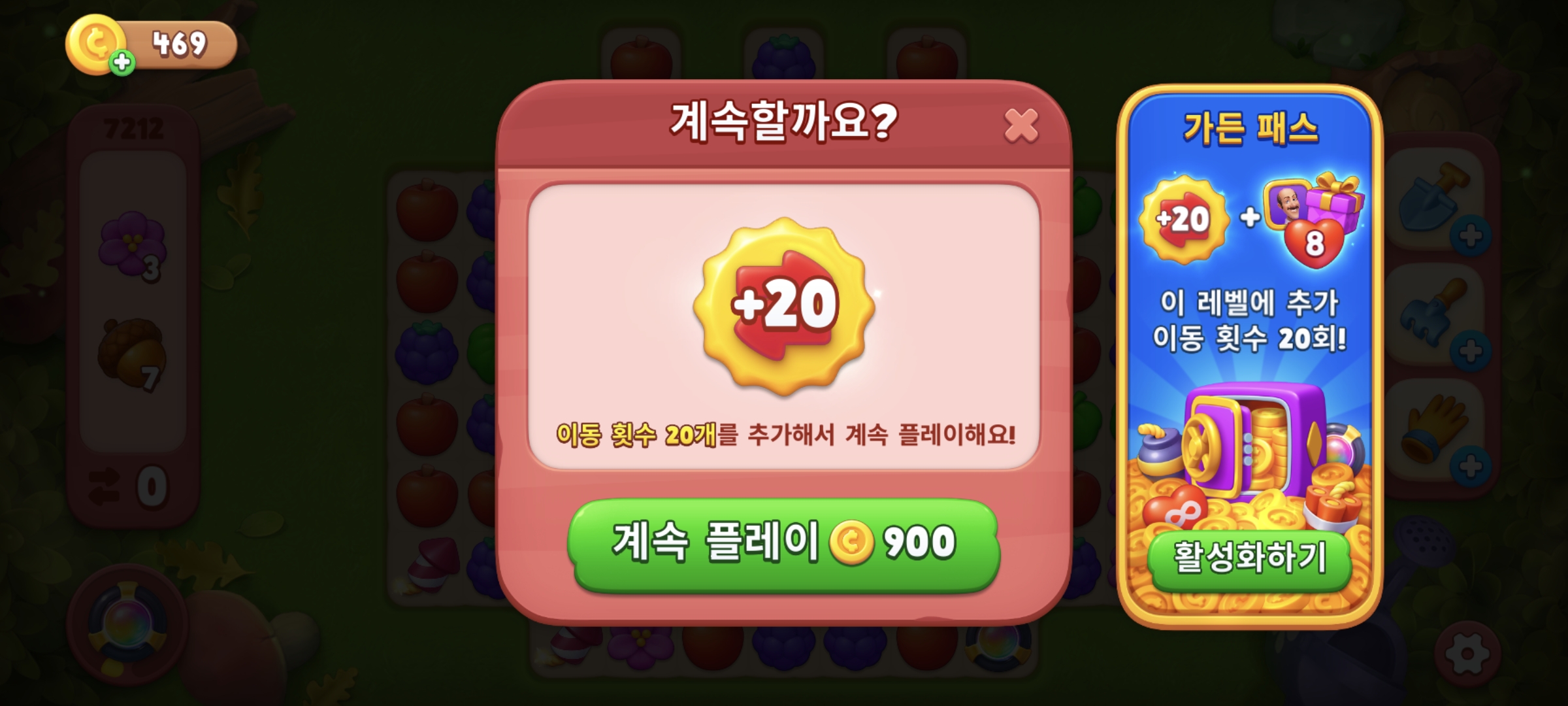Add more rake boosters via plus
The height and width of the screenshot is (706, 1568).
1470,351
